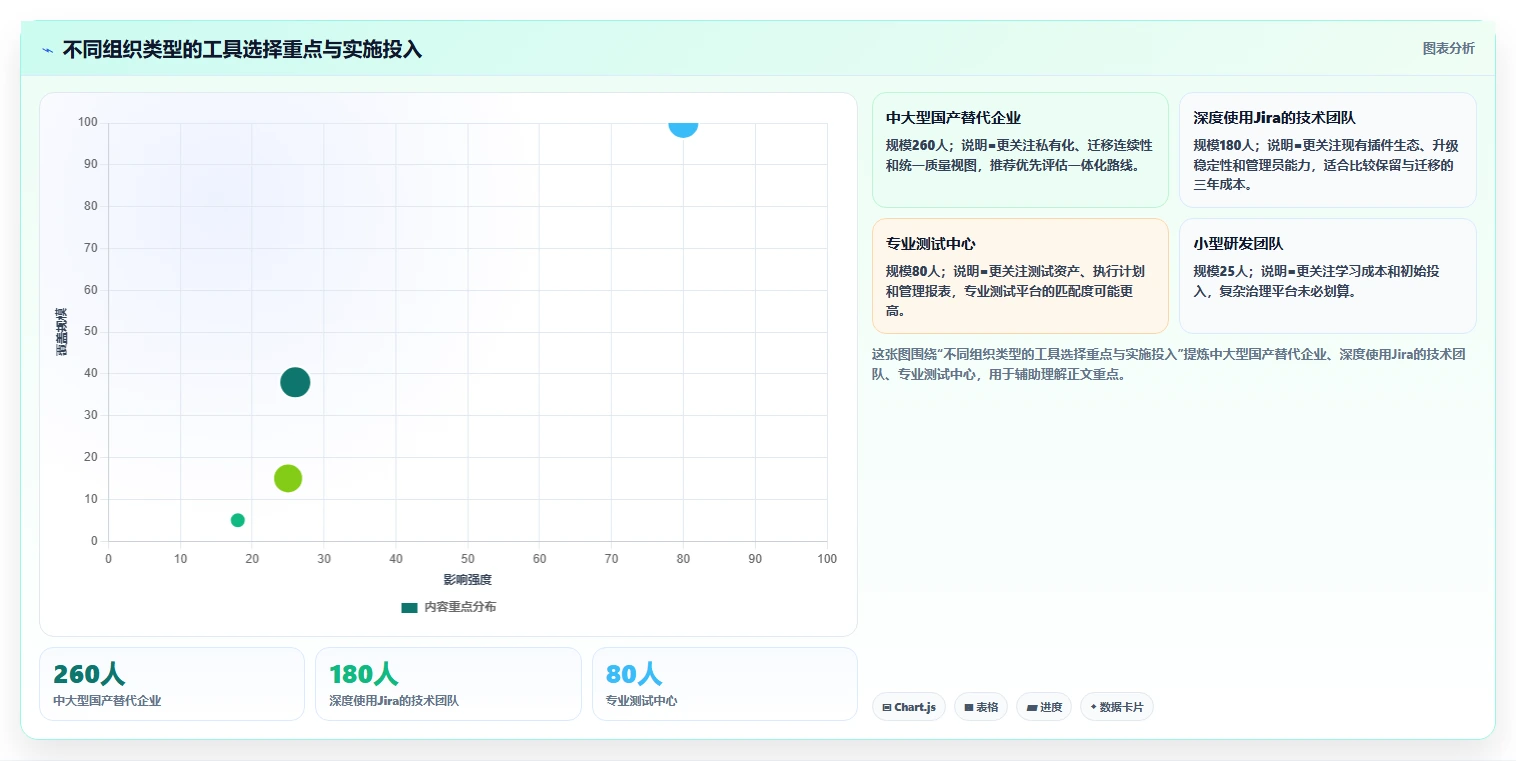This screenshot has width=1516, height=761.
Task: Click the lightning icon beside the title
Action: [x=48, y=50]
